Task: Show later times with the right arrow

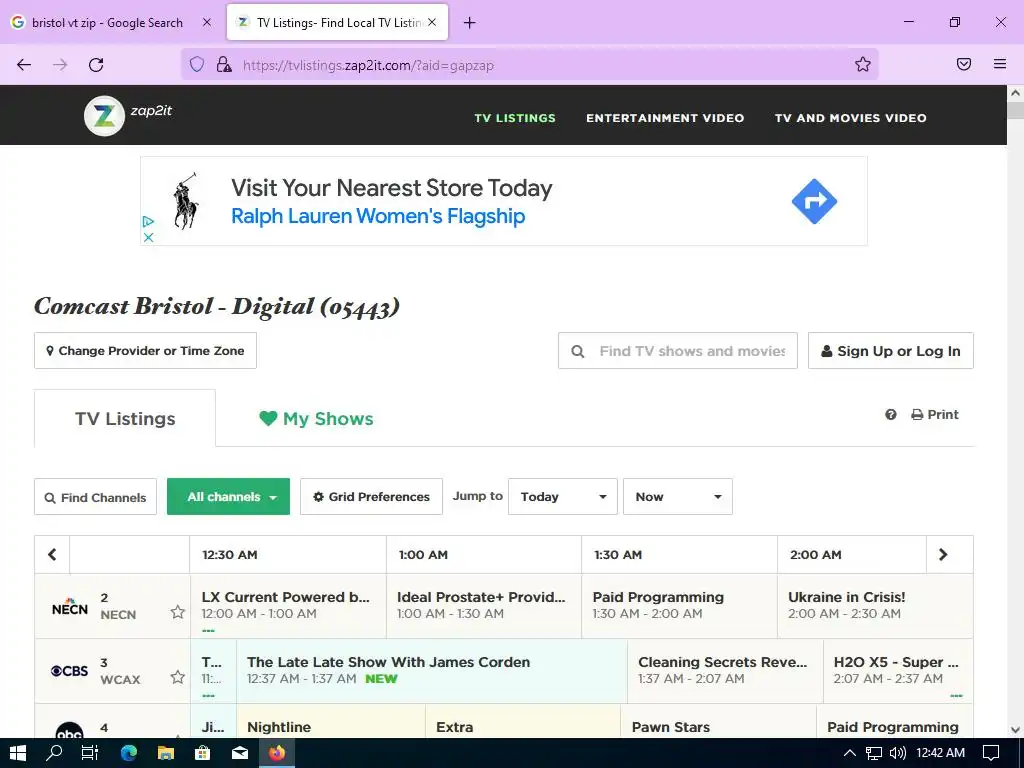Action: (x=943, y=554)
